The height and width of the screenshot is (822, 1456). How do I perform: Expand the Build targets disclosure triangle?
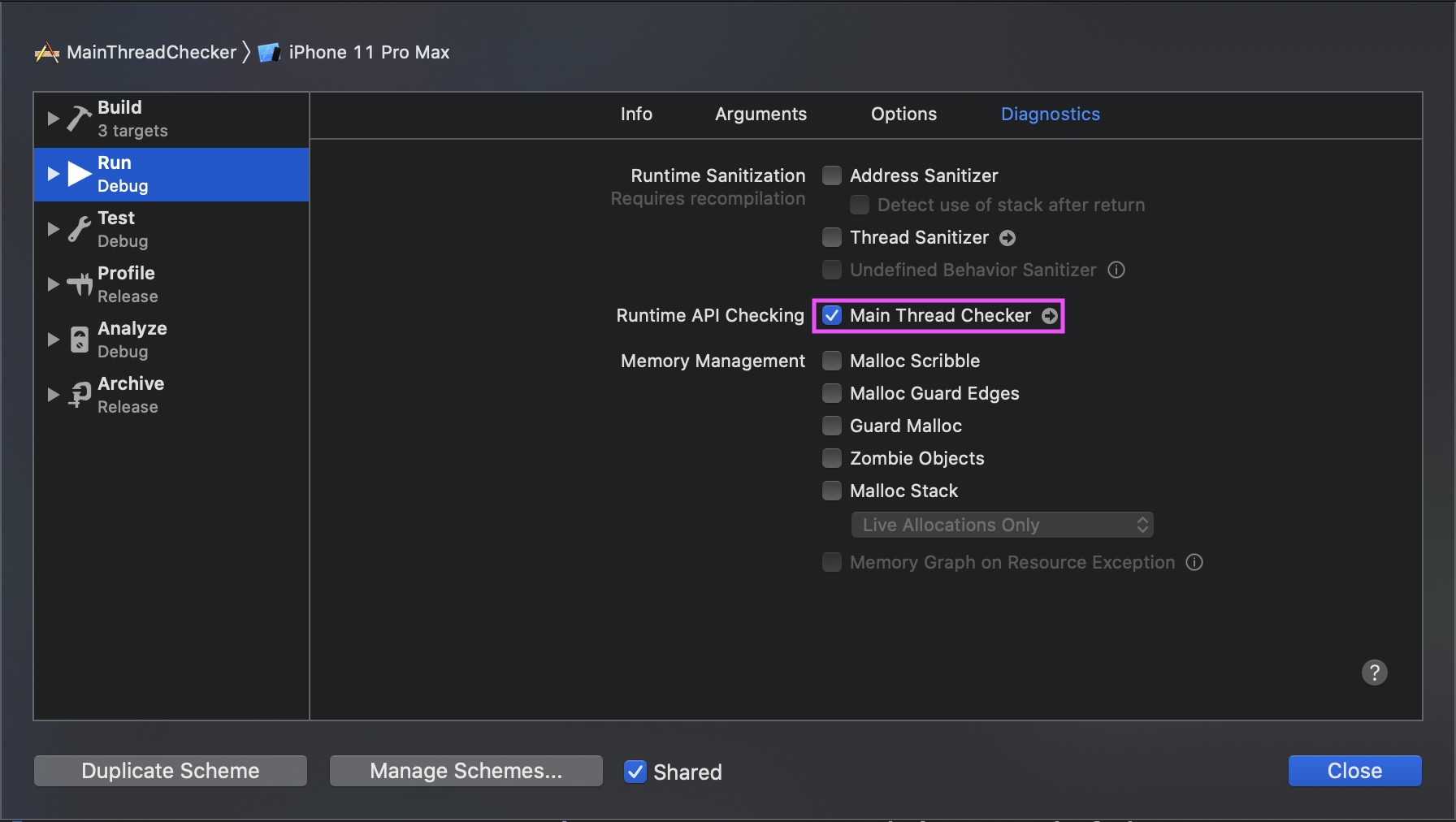coord(53,118)
